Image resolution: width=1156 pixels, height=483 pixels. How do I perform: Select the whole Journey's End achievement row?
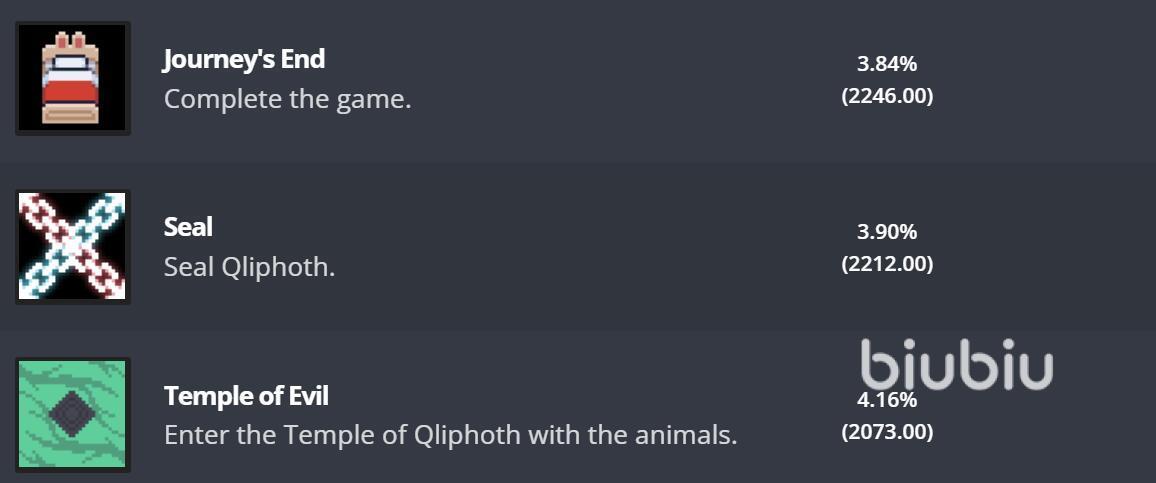(x=578, y=78)
